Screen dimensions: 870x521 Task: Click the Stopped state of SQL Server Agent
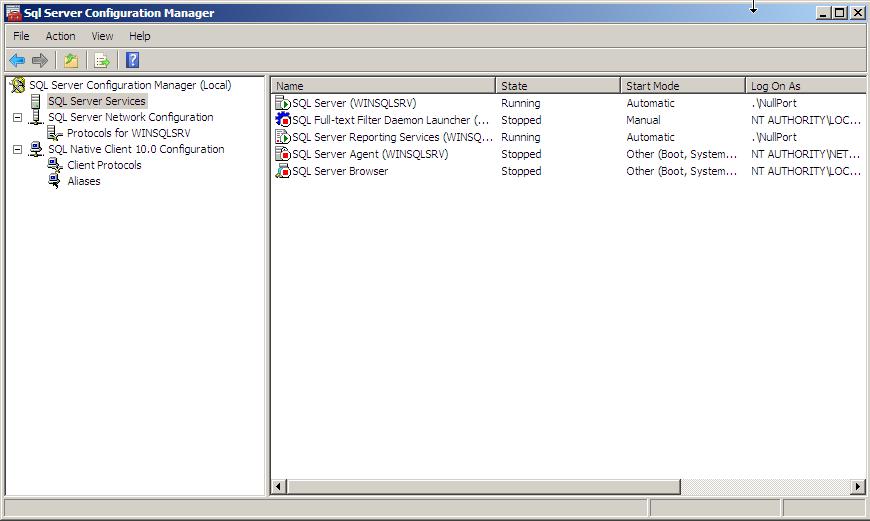(521, 154)
